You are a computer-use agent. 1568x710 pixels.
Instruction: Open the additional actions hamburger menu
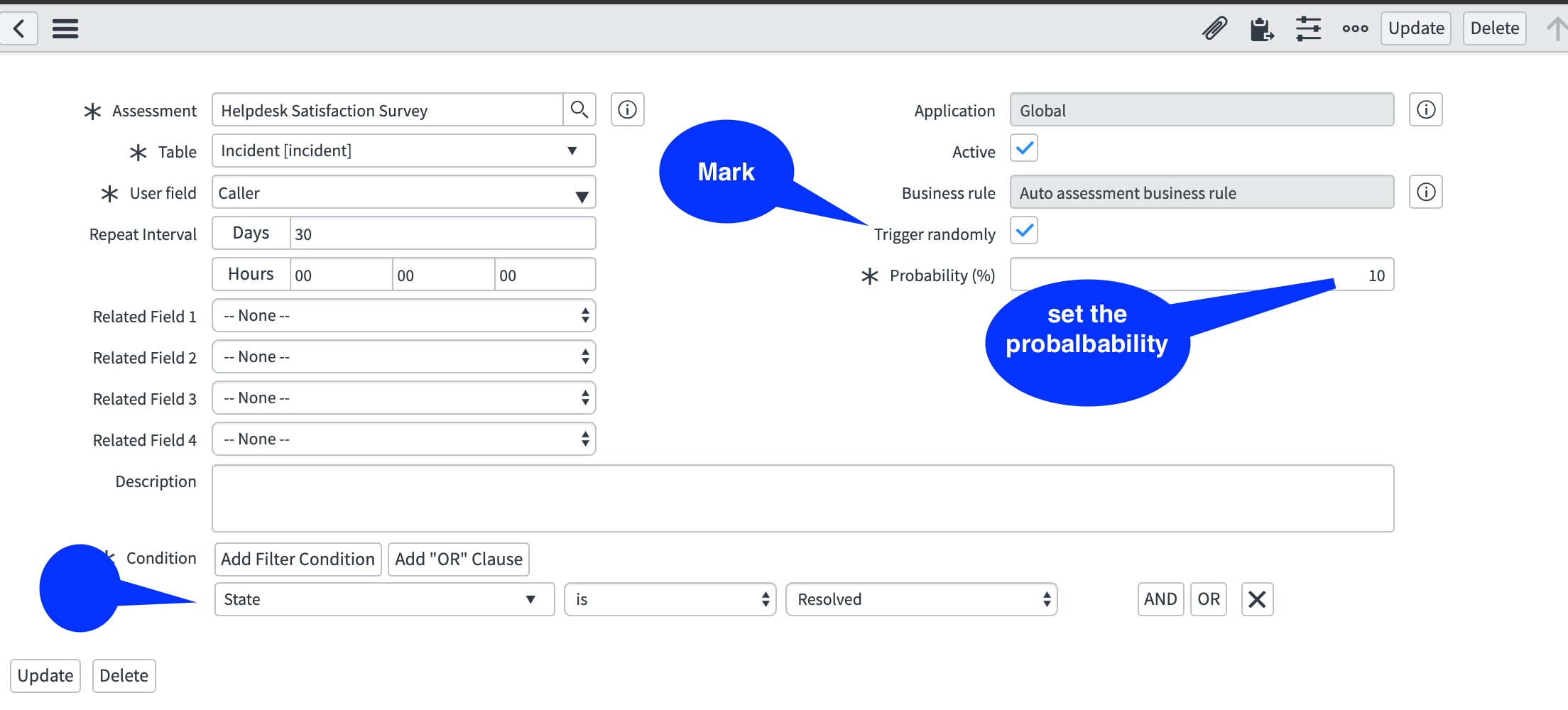pyautogui.click(x=65, y=28)
